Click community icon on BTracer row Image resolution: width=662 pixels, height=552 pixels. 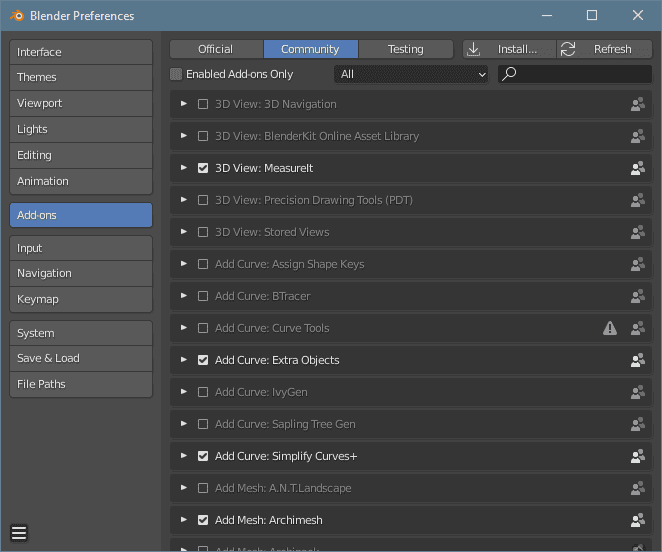pos(638,296)
